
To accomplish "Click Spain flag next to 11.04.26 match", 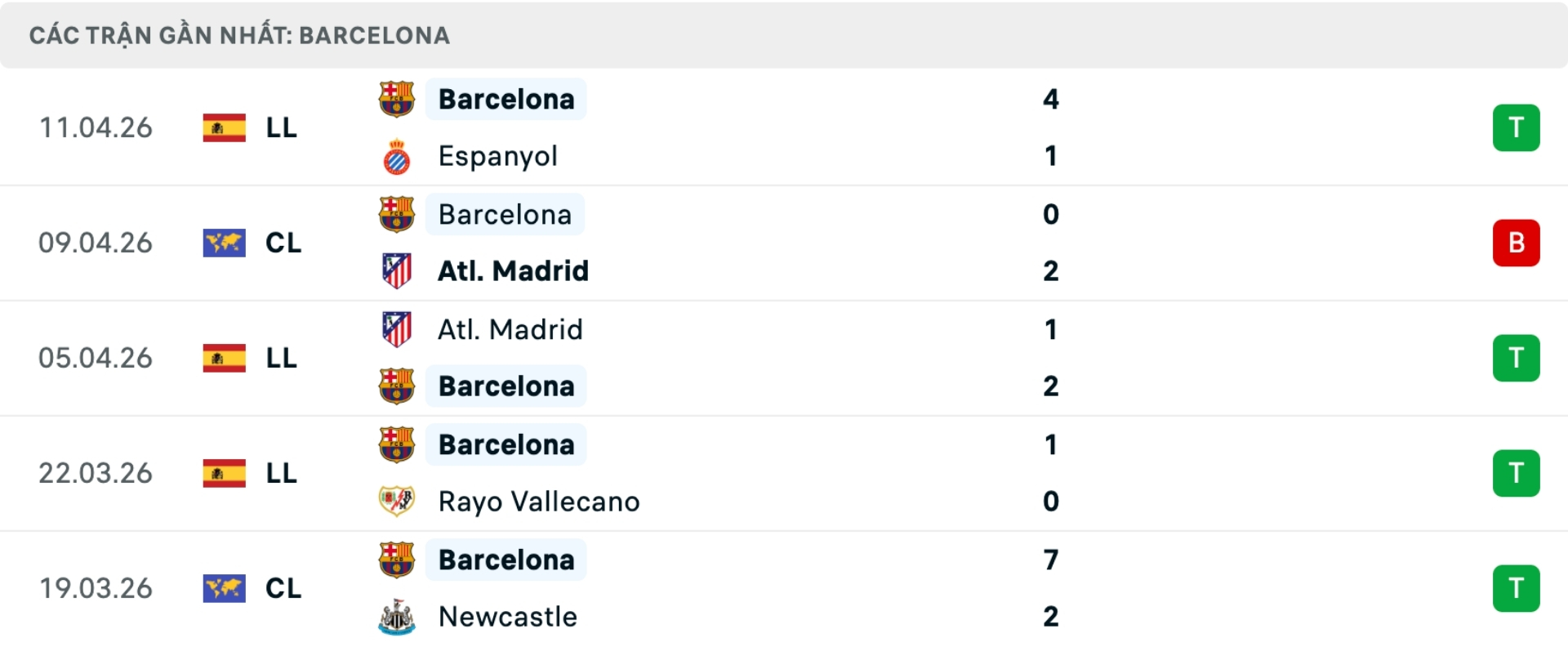I will pyautogui.click(x=224, y=127).
